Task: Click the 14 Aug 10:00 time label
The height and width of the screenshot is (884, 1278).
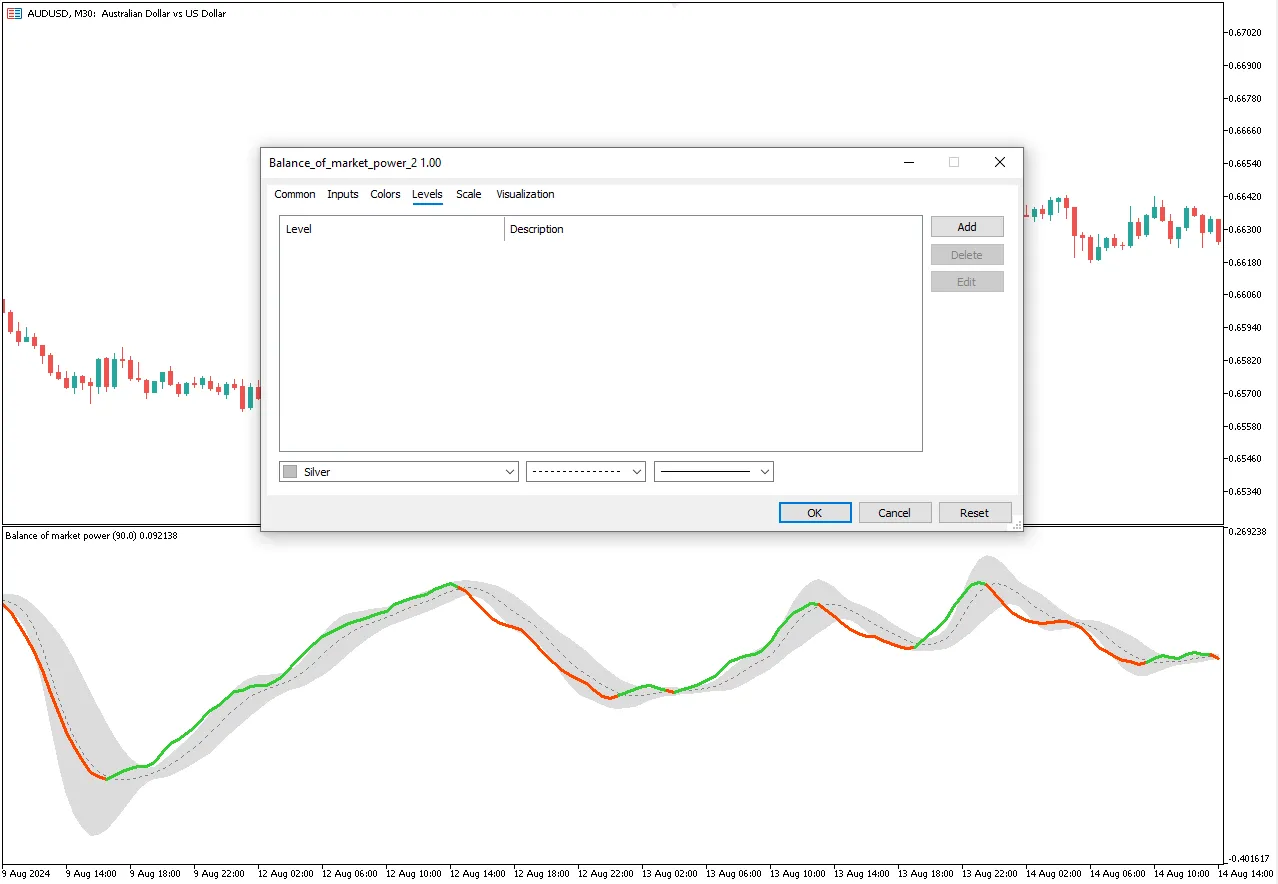Action: (1182, 873)
